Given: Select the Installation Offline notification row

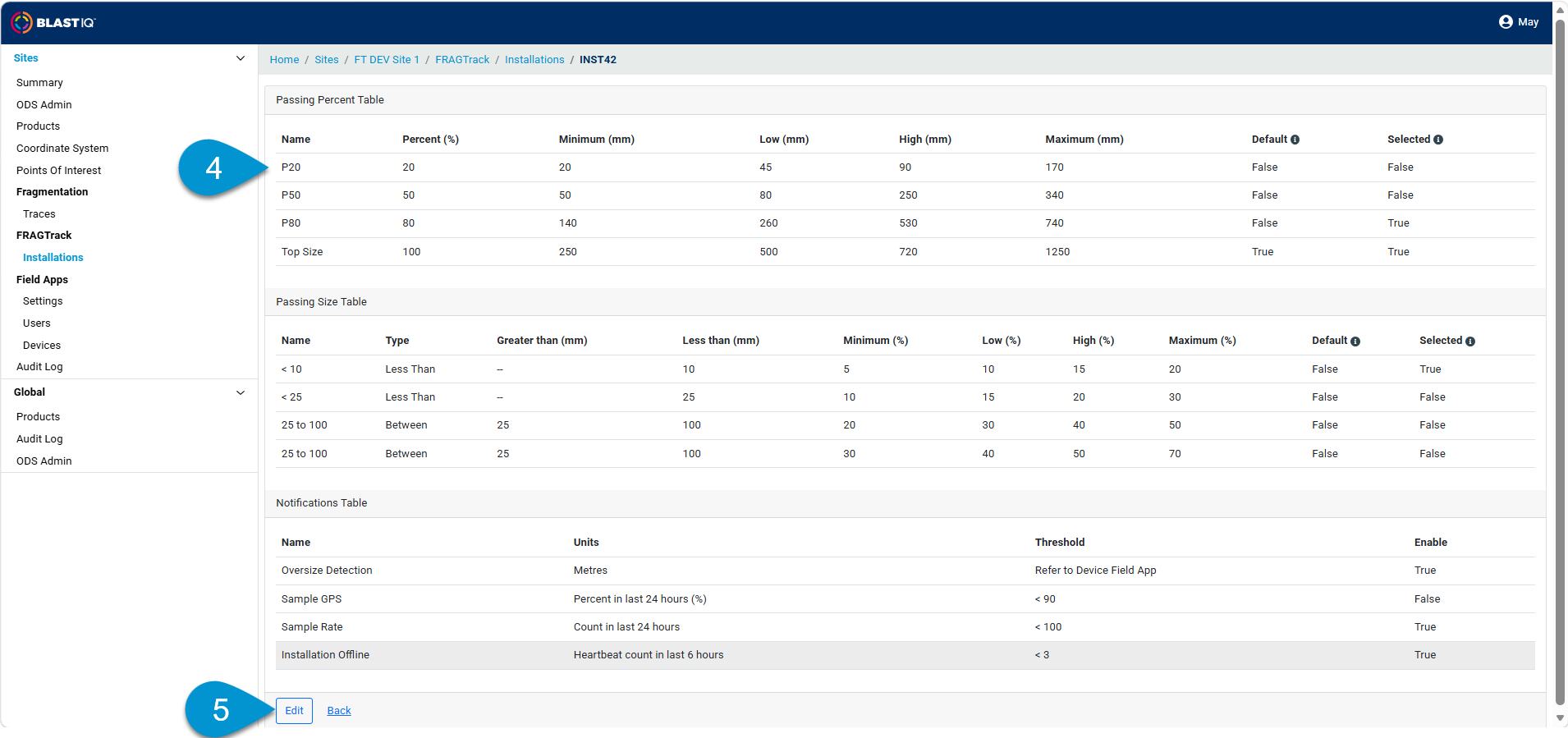Looking at the screenshot, I should (905, 655).
